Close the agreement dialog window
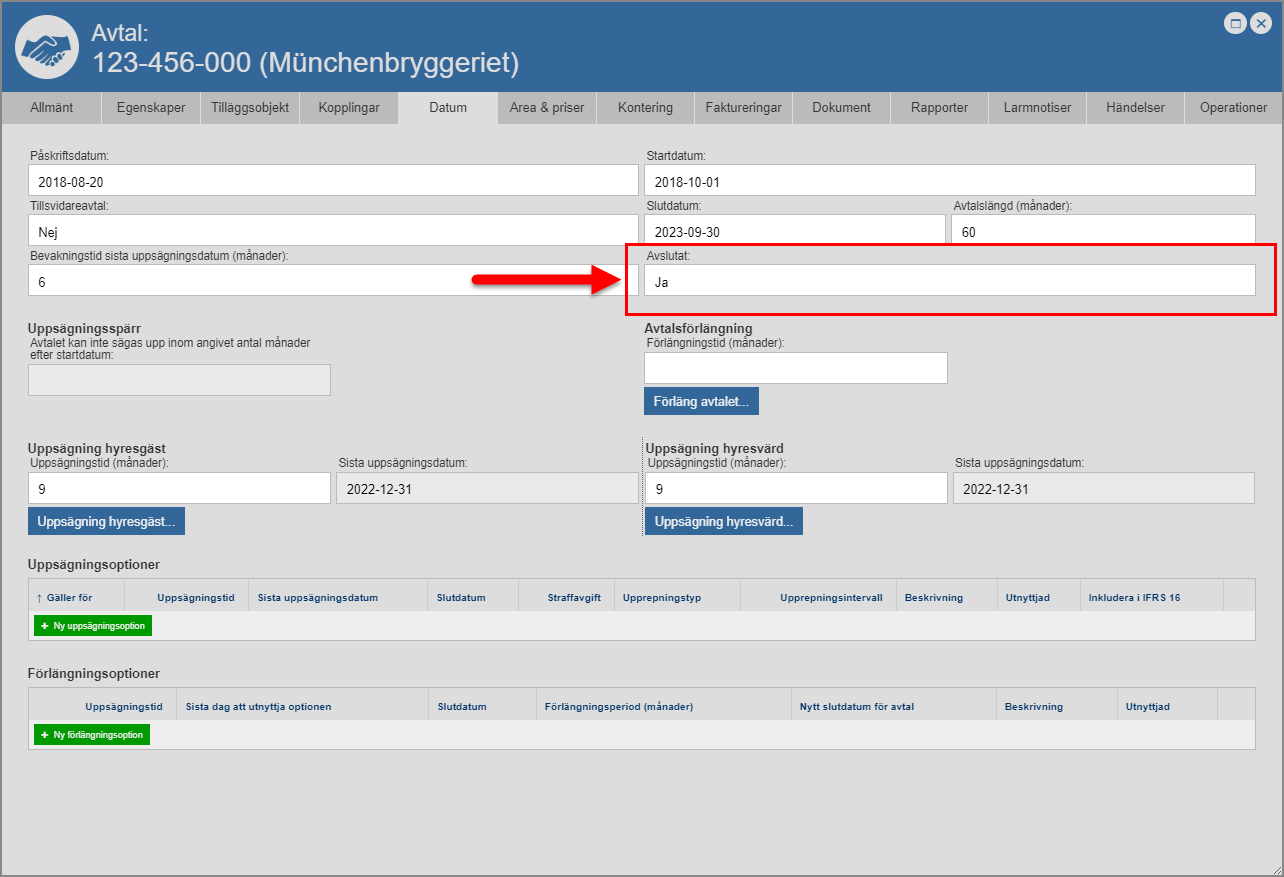This screenshot has width=1284, height=877. pos(1260,24)
